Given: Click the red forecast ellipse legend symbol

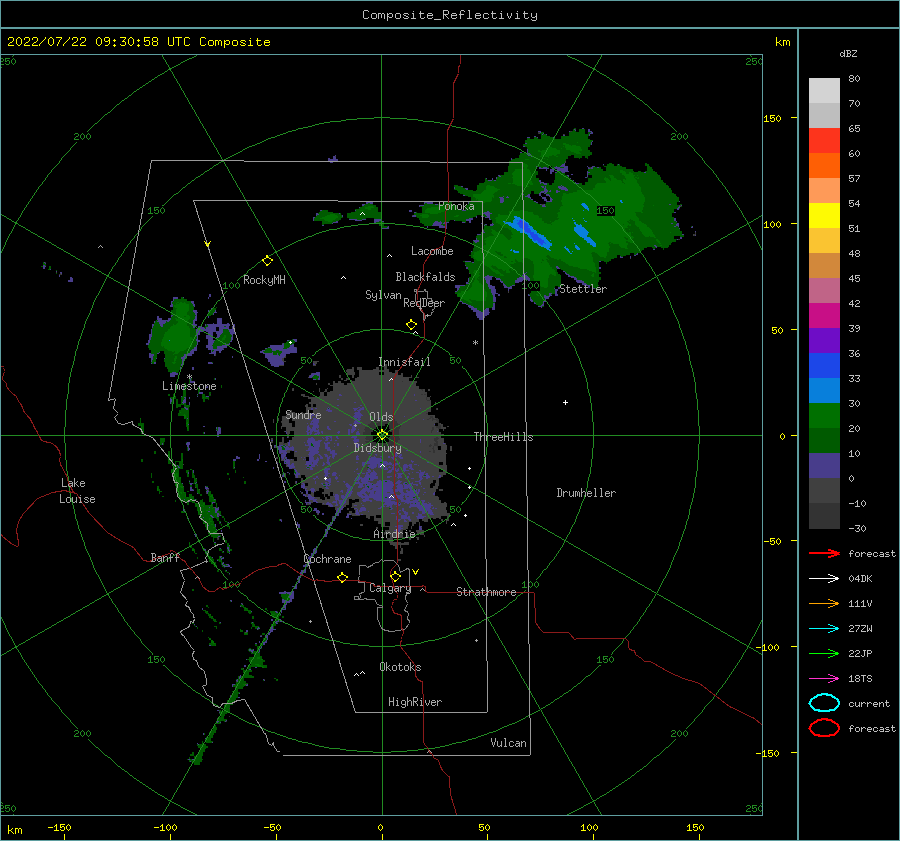Looking at the screenshot, I should click(824, 728).
